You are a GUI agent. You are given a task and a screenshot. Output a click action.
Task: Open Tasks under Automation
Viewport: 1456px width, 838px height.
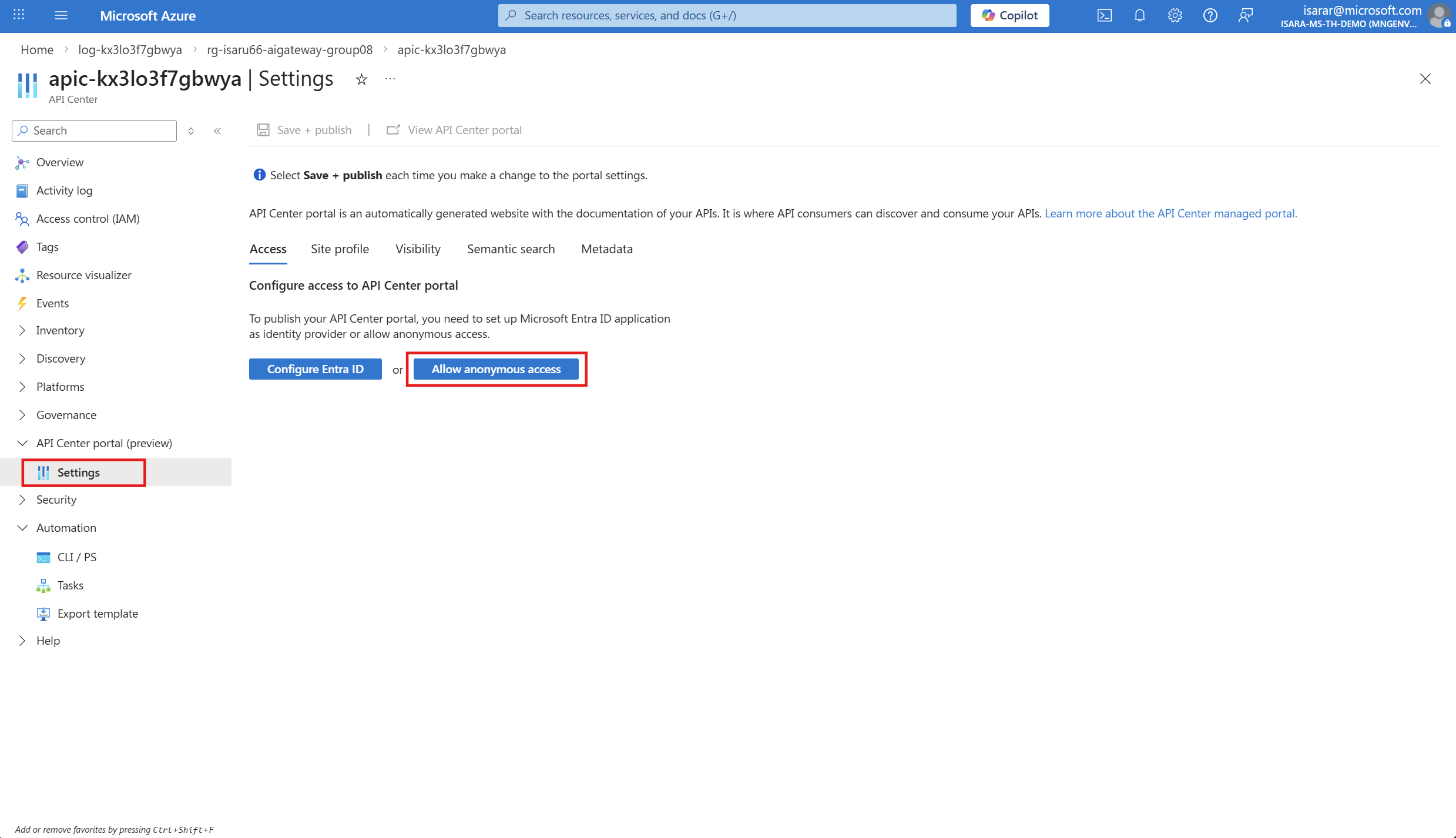[x=71, y=585]
